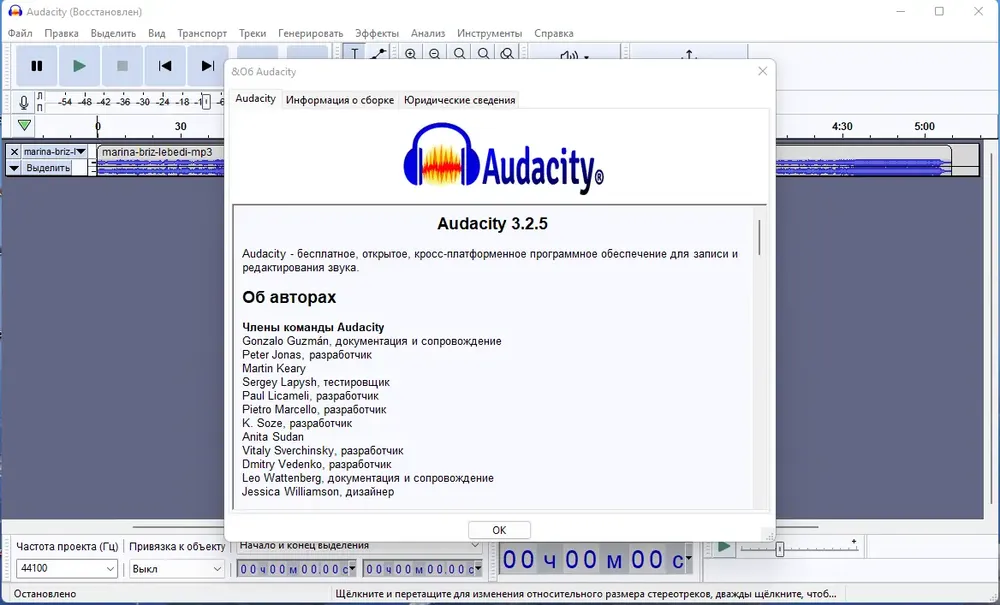Click the zoom out magnifier icon

(x=435, y=54)
